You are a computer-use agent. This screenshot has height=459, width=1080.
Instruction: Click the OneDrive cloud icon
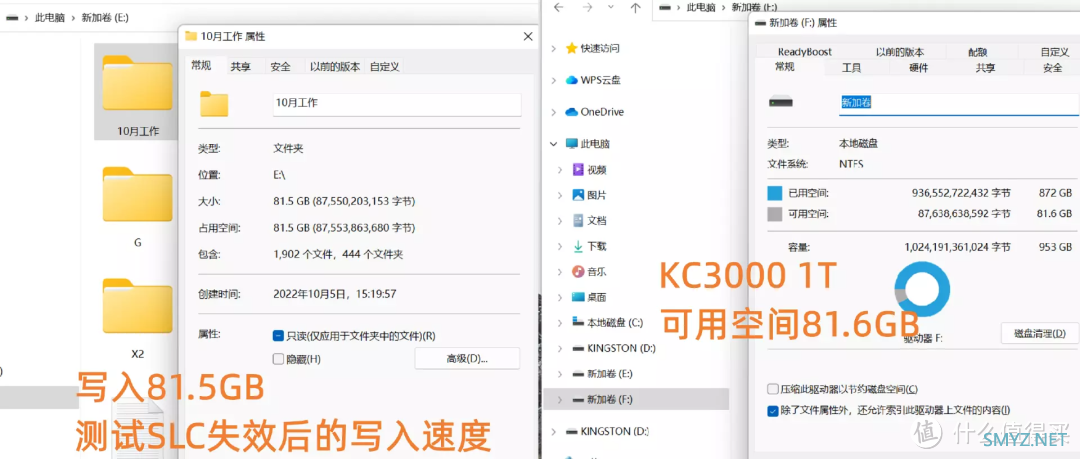tap(571, 112)
